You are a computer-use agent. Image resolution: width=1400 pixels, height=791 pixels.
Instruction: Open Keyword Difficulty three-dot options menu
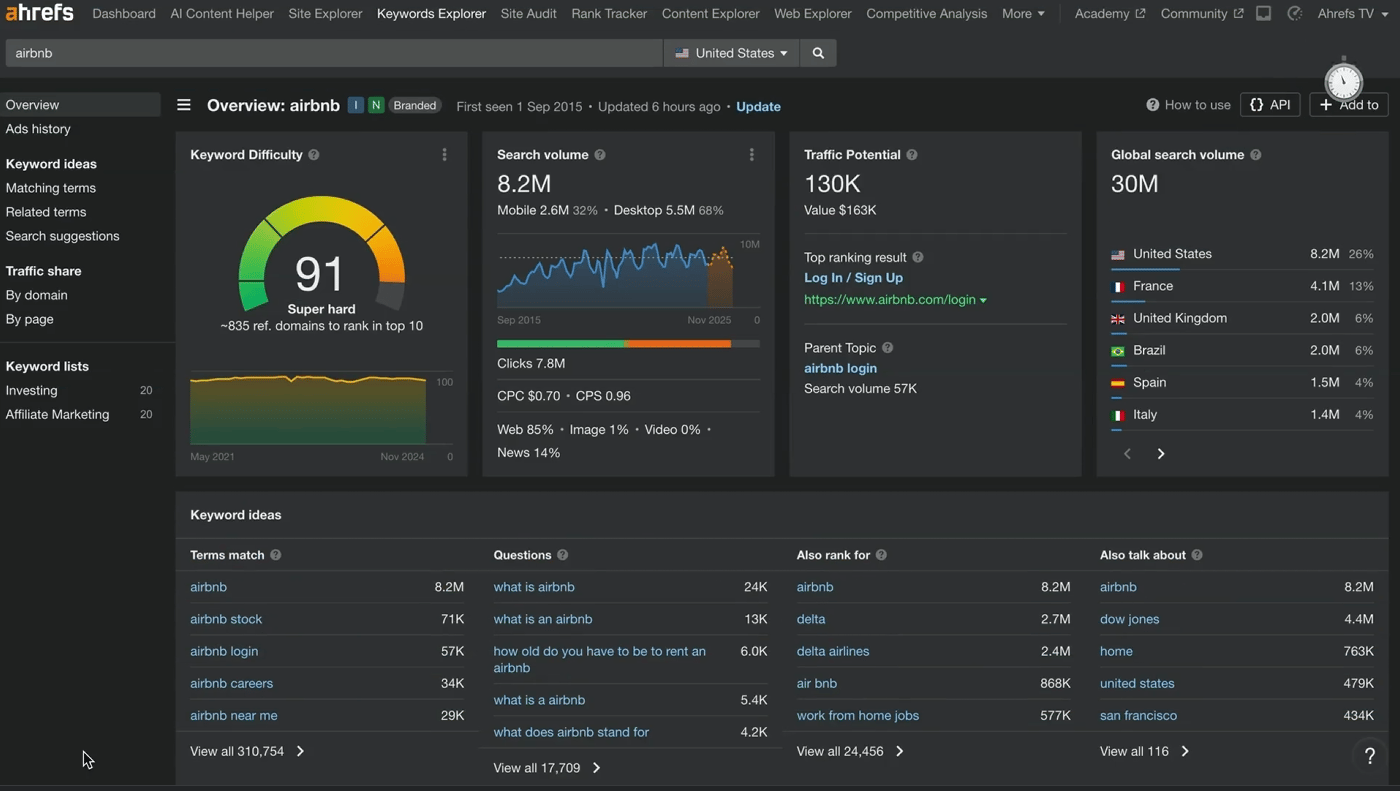point(444,155)
